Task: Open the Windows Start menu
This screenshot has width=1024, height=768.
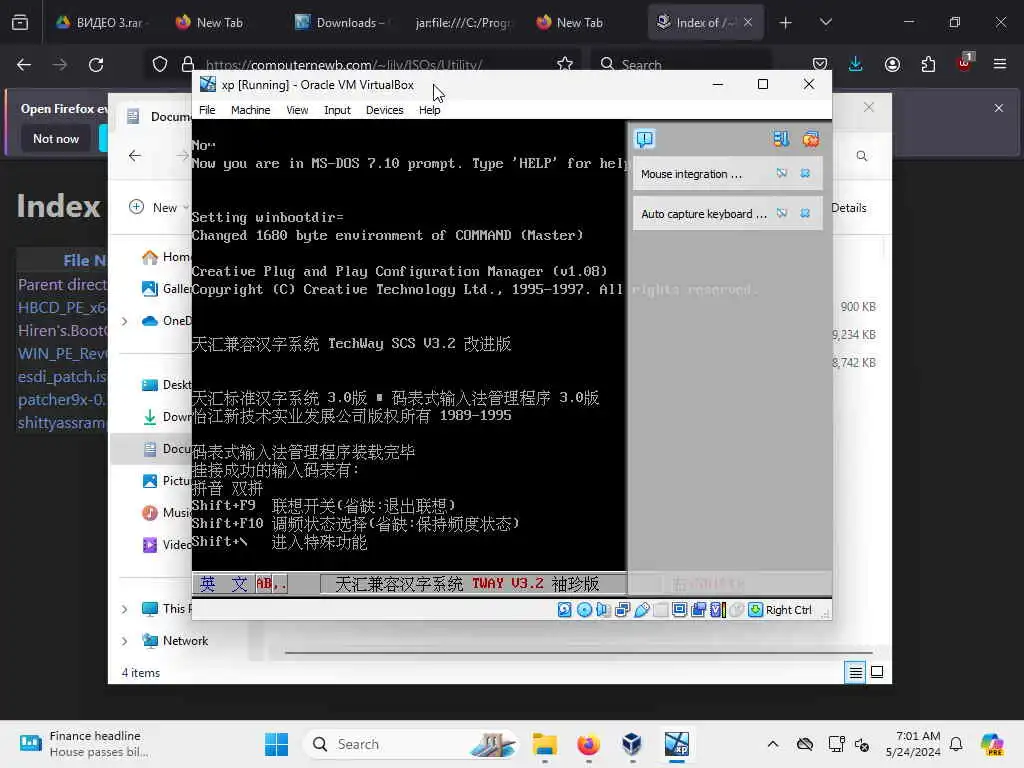Action: [276, 744]
